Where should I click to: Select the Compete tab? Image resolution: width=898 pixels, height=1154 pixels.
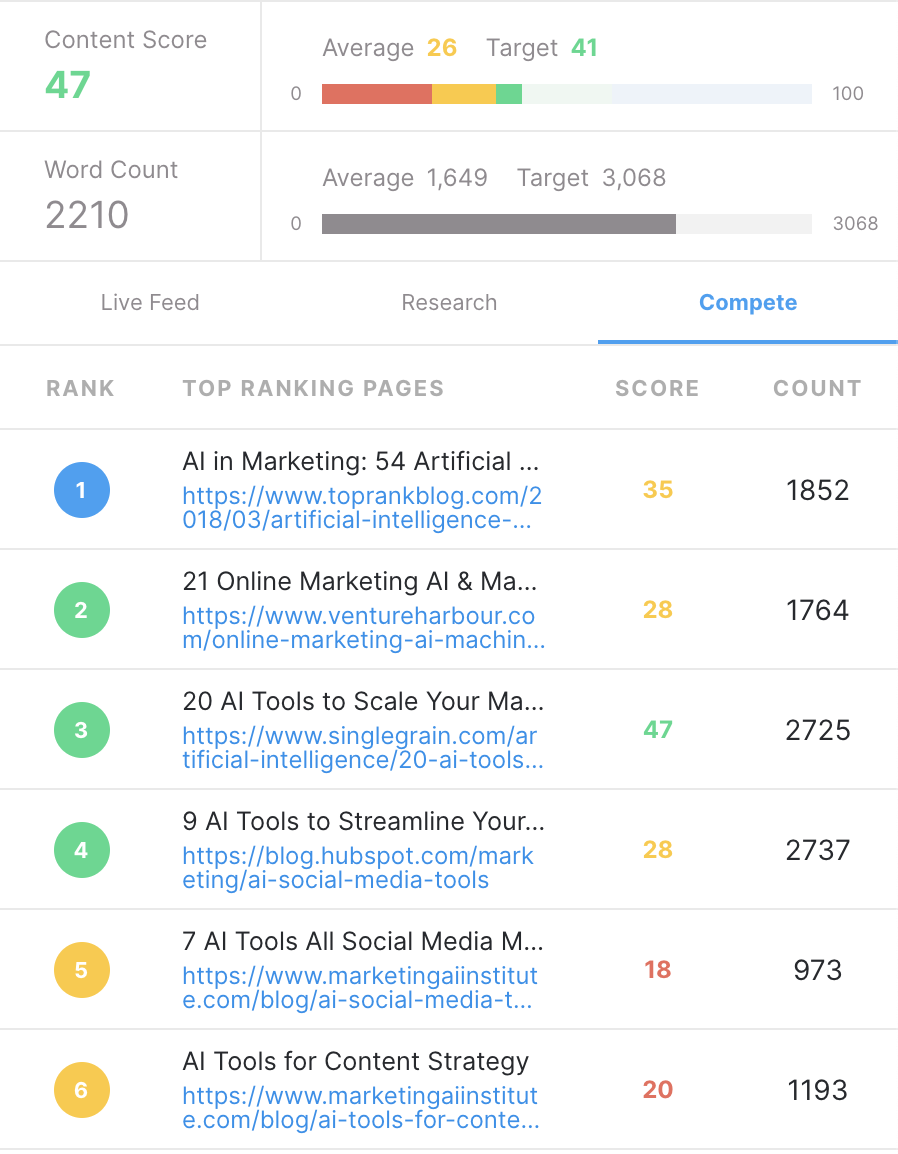[x=748, y=302]
